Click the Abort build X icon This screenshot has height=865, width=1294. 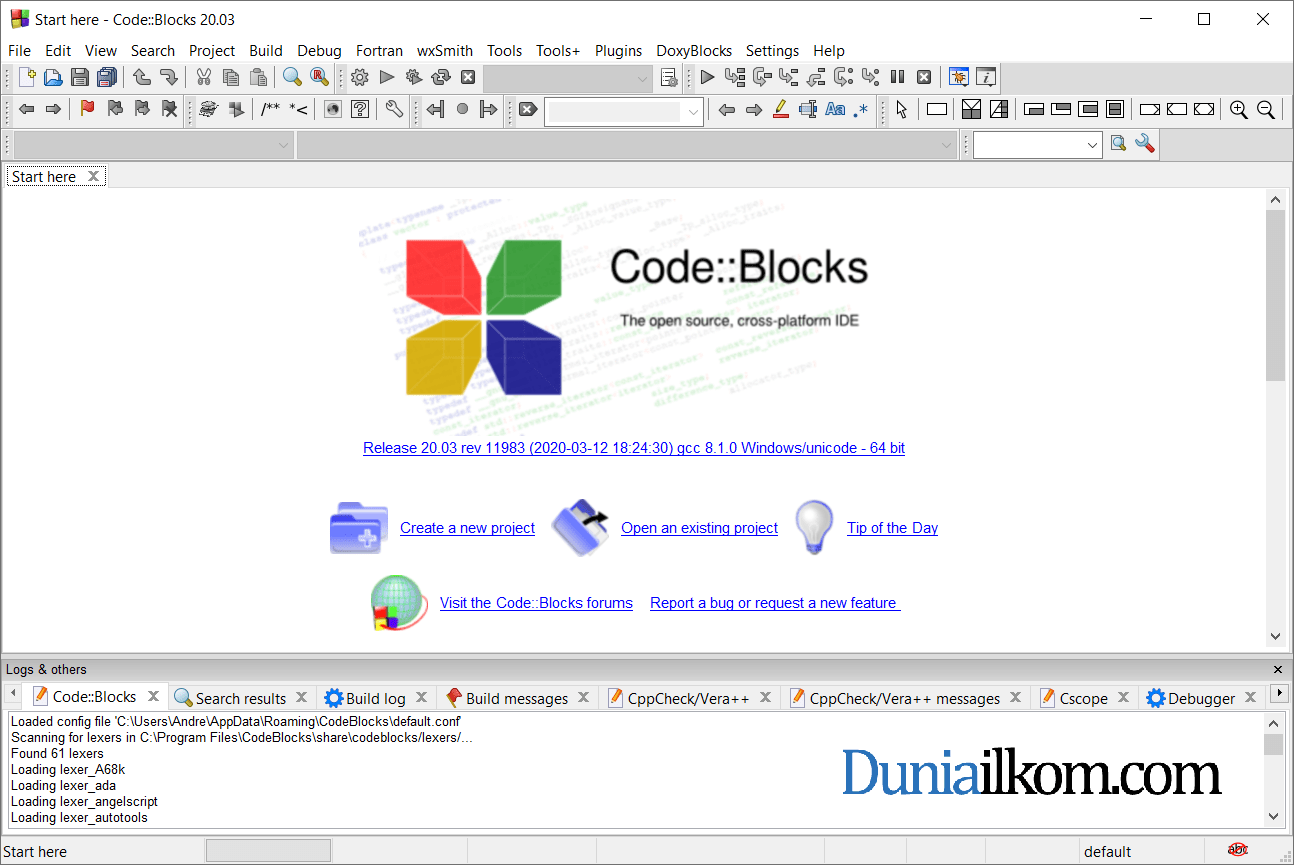[x=467, y=77]
